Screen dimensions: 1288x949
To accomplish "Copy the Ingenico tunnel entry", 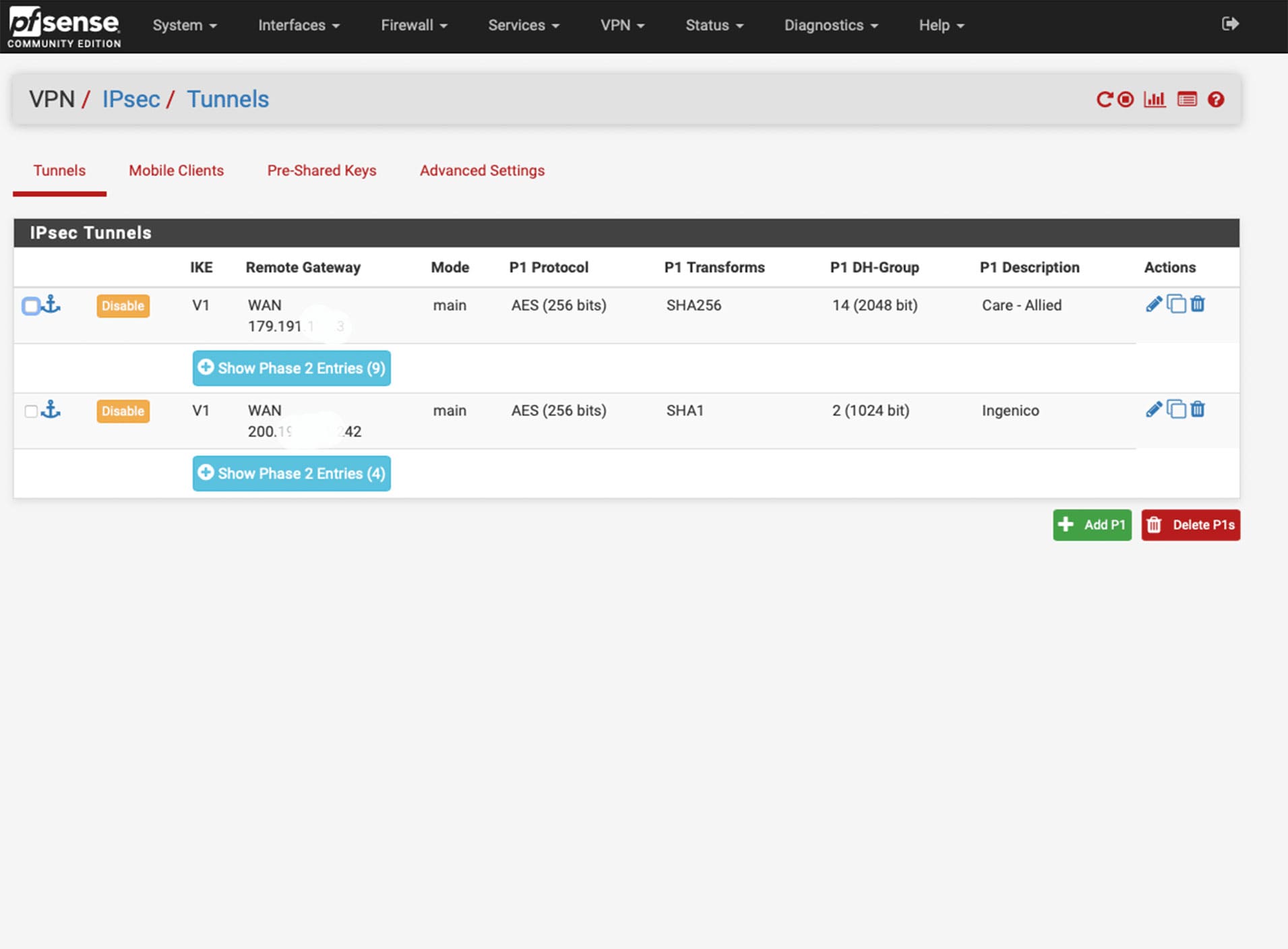I will [x=1176, y=410].
